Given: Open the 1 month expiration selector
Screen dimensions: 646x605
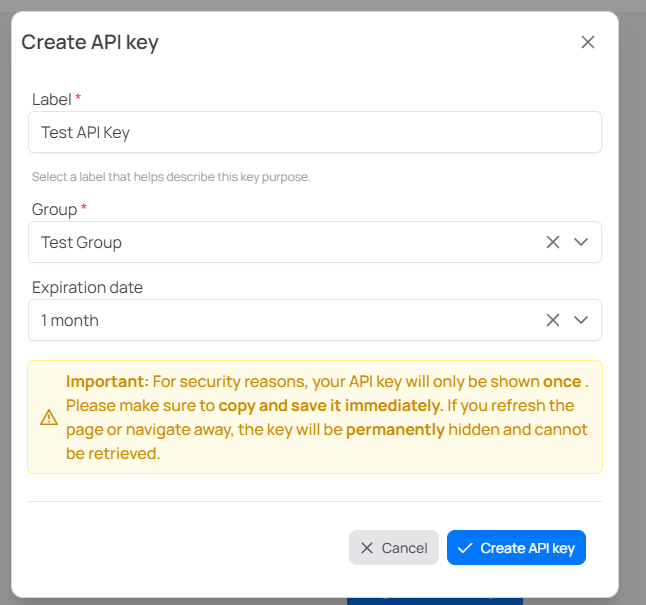Looking at the screenshot, I should (x=280, y=320).
